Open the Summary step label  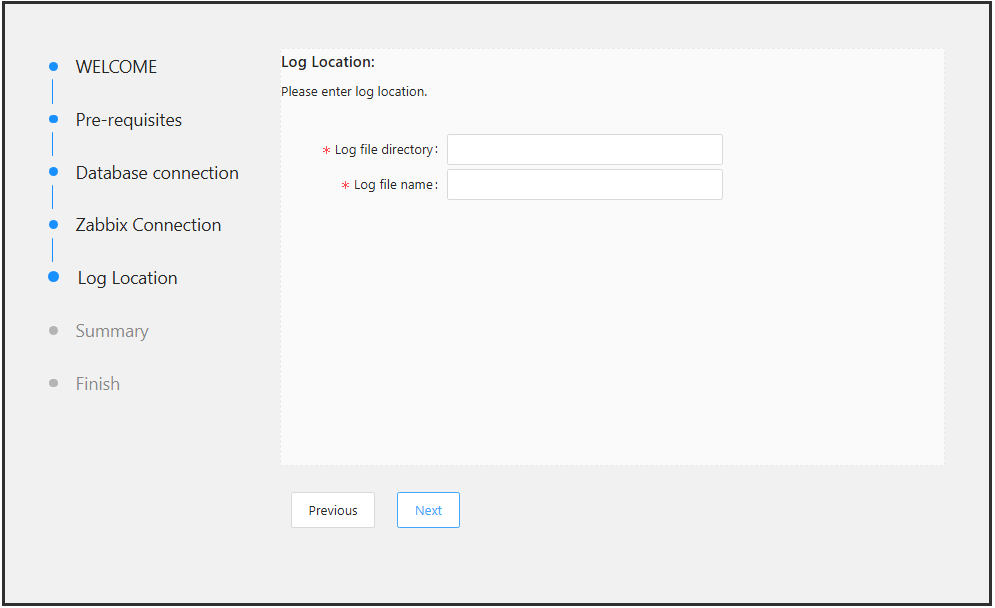coord(112,331)
